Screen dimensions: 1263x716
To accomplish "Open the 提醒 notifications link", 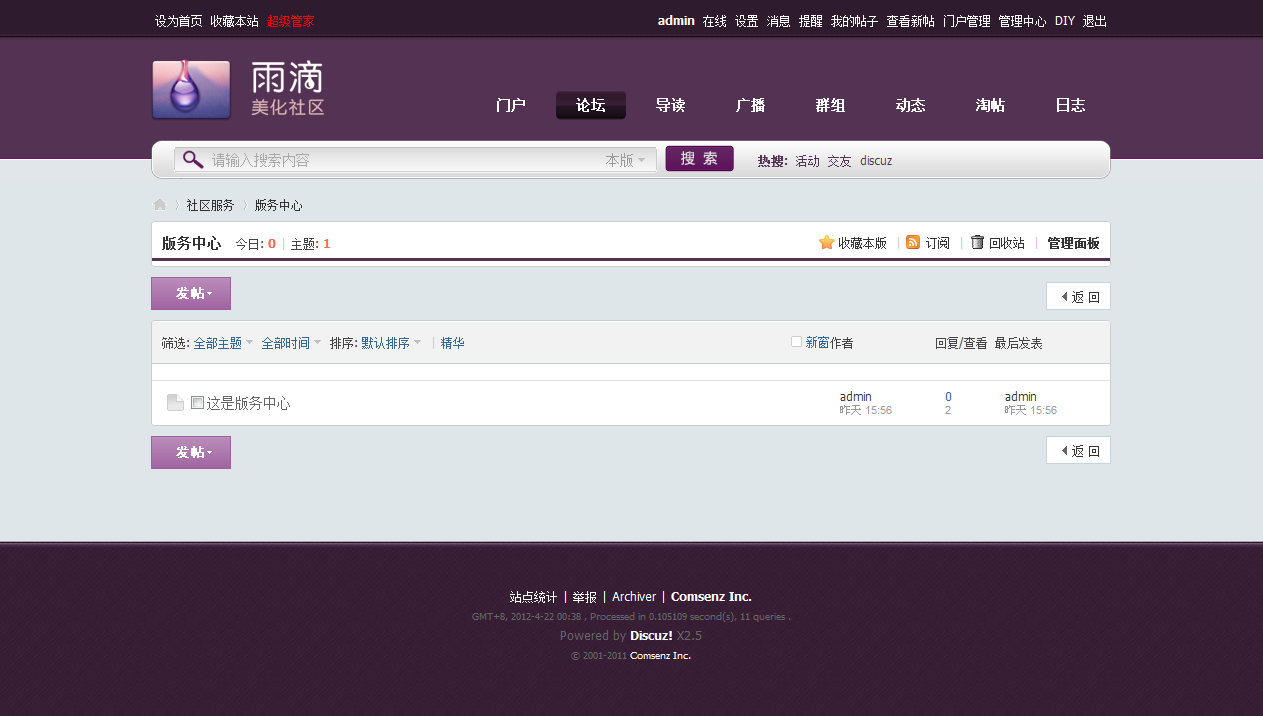I will pos(811,21).
